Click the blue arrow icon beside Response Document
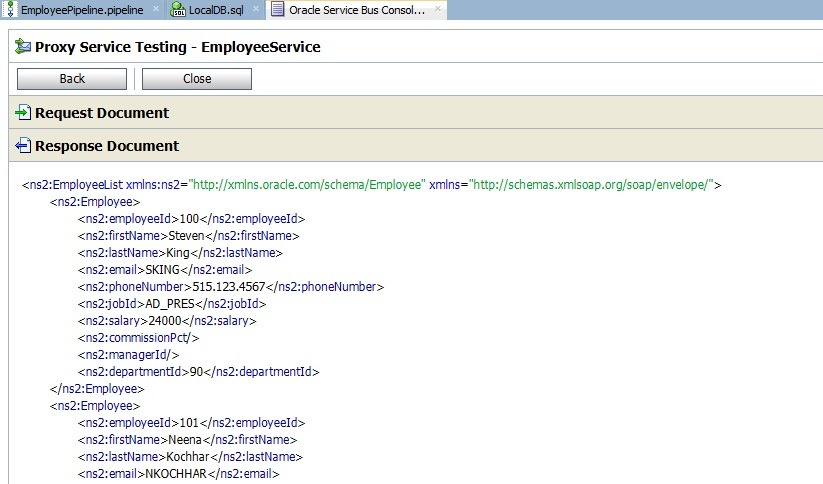This screenshot has width=823, height=484. click(x=23, y=146)
